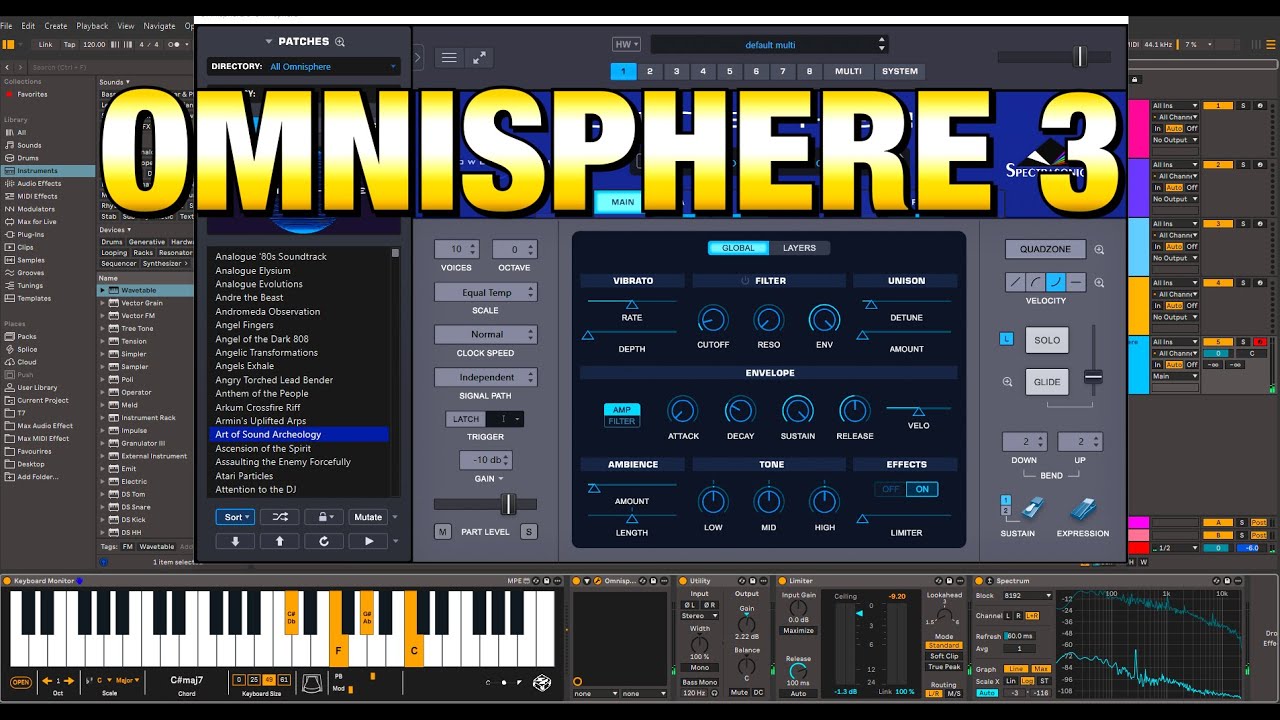Shift octave down with left orange arrow
Screen dimensions: 1280x720
pyautogui.click(x=46, y=681)
